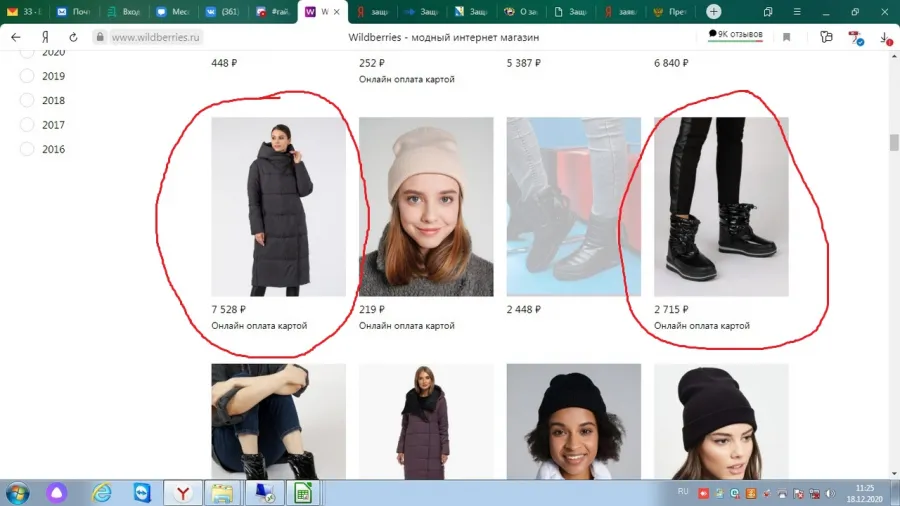Click the 7 528 ₽ price

click(228, 309)
